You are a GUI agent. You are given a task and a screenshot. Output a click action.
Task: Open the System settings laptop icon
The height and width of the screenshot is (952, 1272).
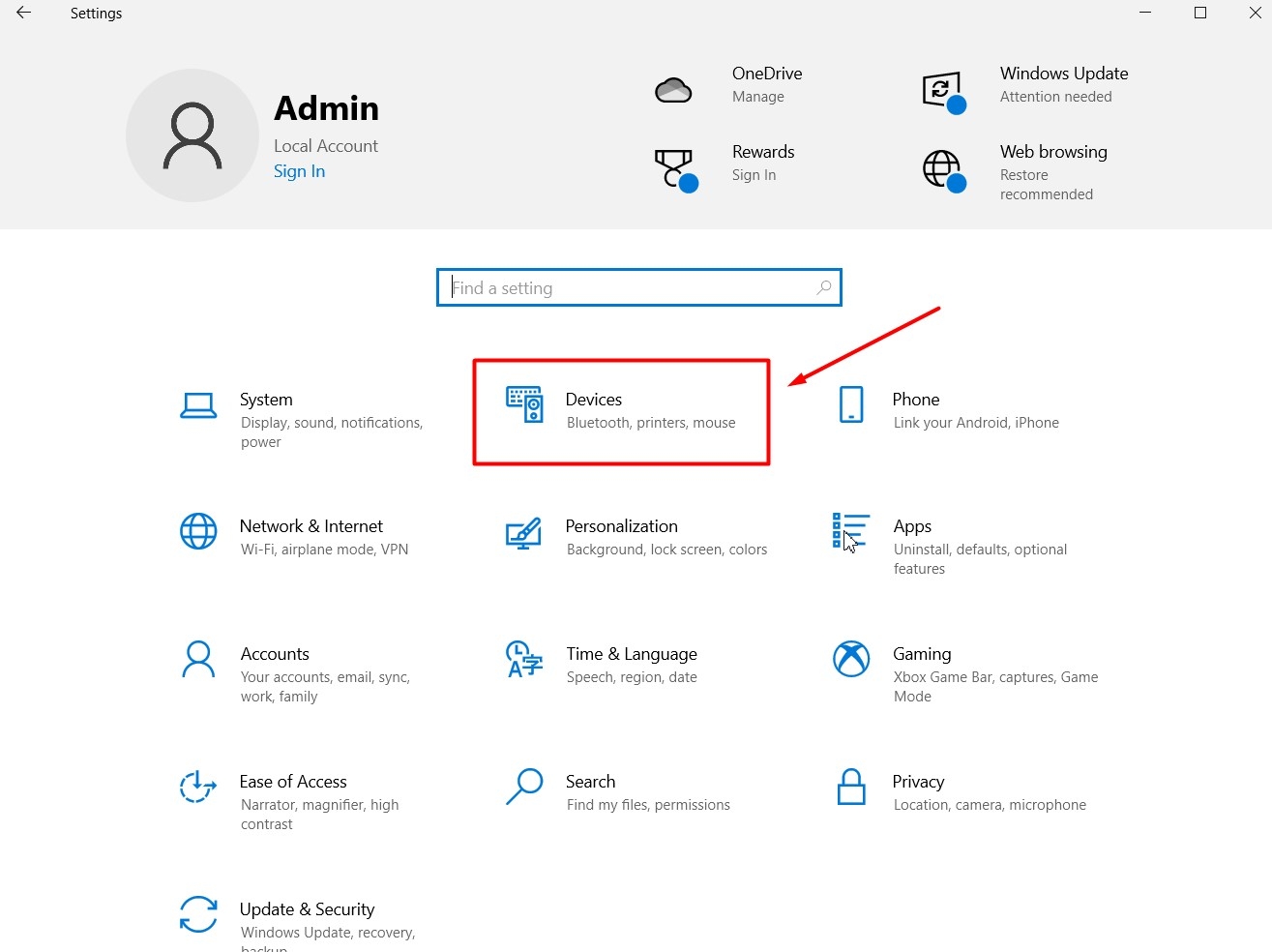tap(198, 405)
